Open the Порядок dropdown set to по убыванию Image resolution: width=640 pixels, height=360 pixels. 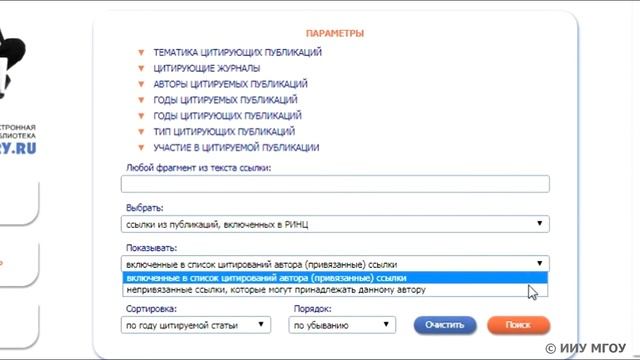342,325
